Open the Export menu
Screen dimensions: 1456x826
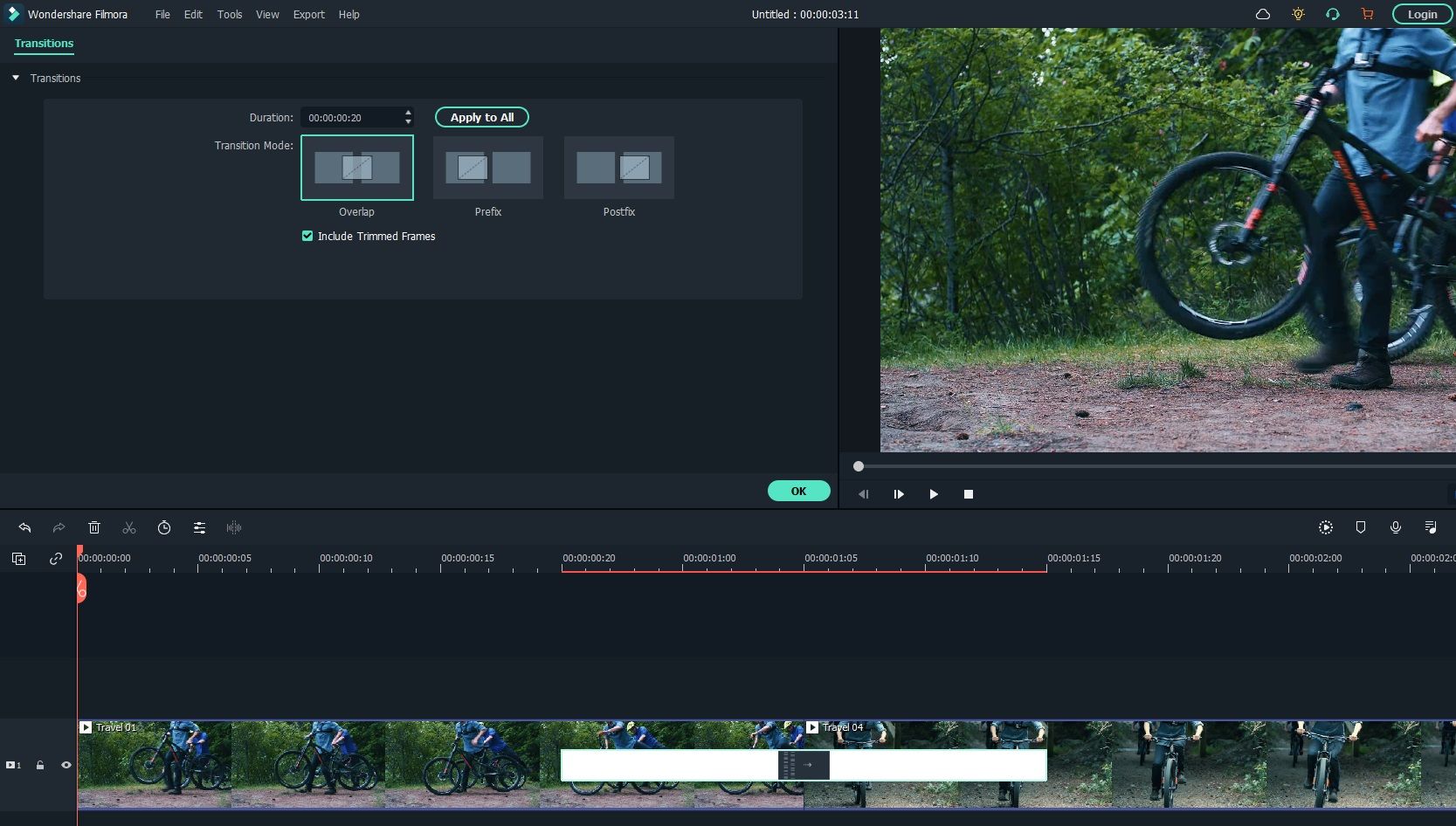308,14
